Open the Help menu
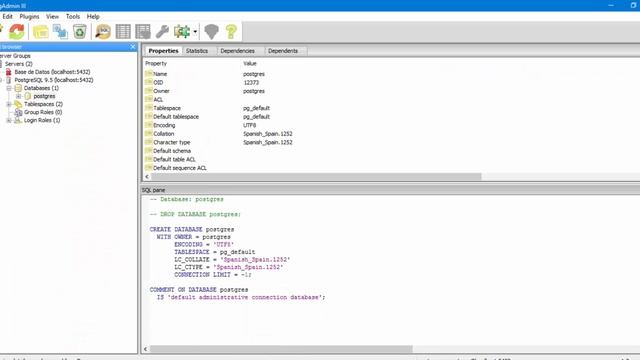The width and height of the screenshot is (640, 360). pyautogui.click(x=93, y=16)
